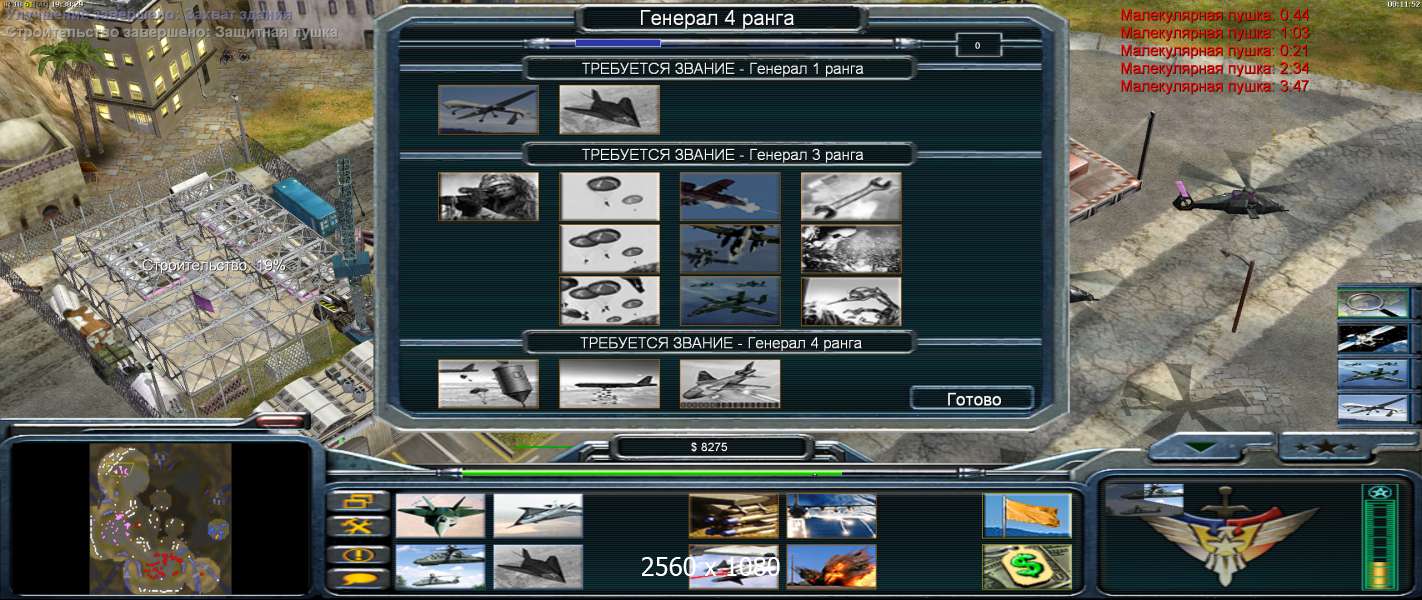
Task: Click the Генерал 4 ранга title
Action: (718, 18)
